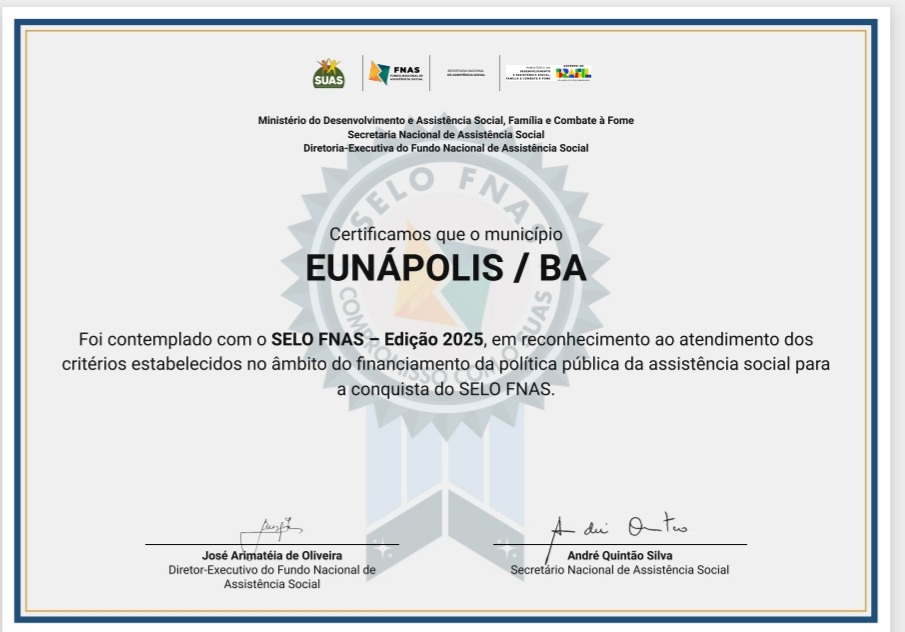Select the line 'Secretaria Nacional de Assistência Social'

446,134
